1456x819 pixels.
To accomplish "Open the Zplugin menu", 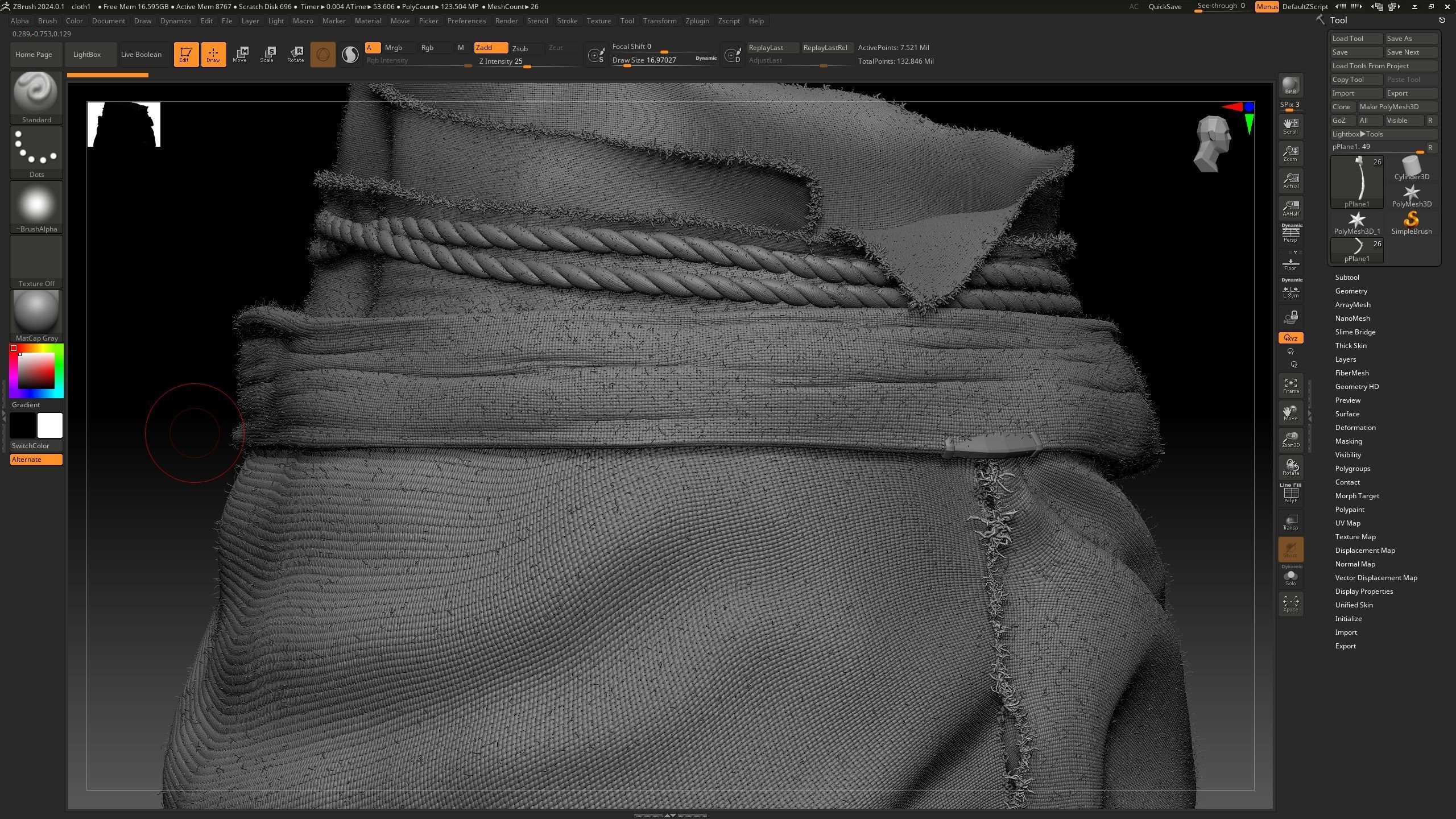I will [697, 21].
